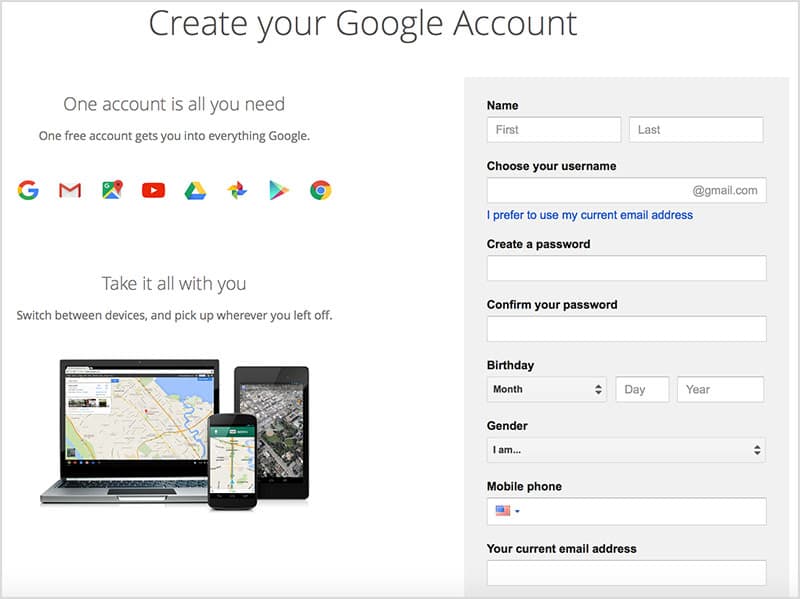Click the Confirm your password field
Image resolution: width=800 pixels, height=599 pixels.
[627, 329]
